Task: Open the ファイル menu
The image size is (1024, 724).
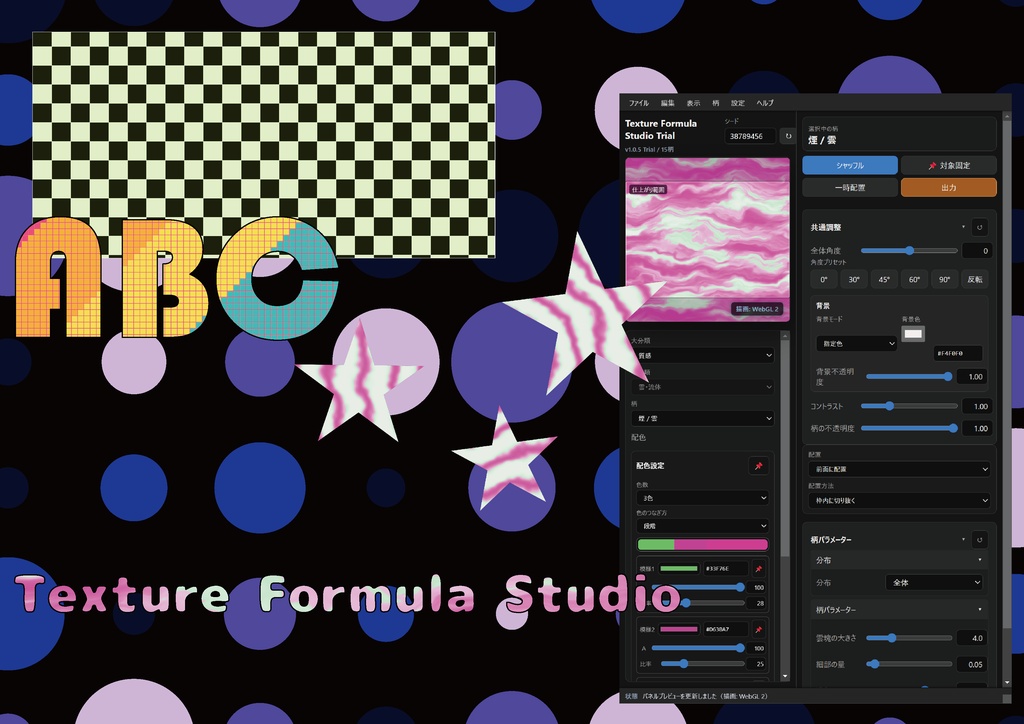Action: 639,103
